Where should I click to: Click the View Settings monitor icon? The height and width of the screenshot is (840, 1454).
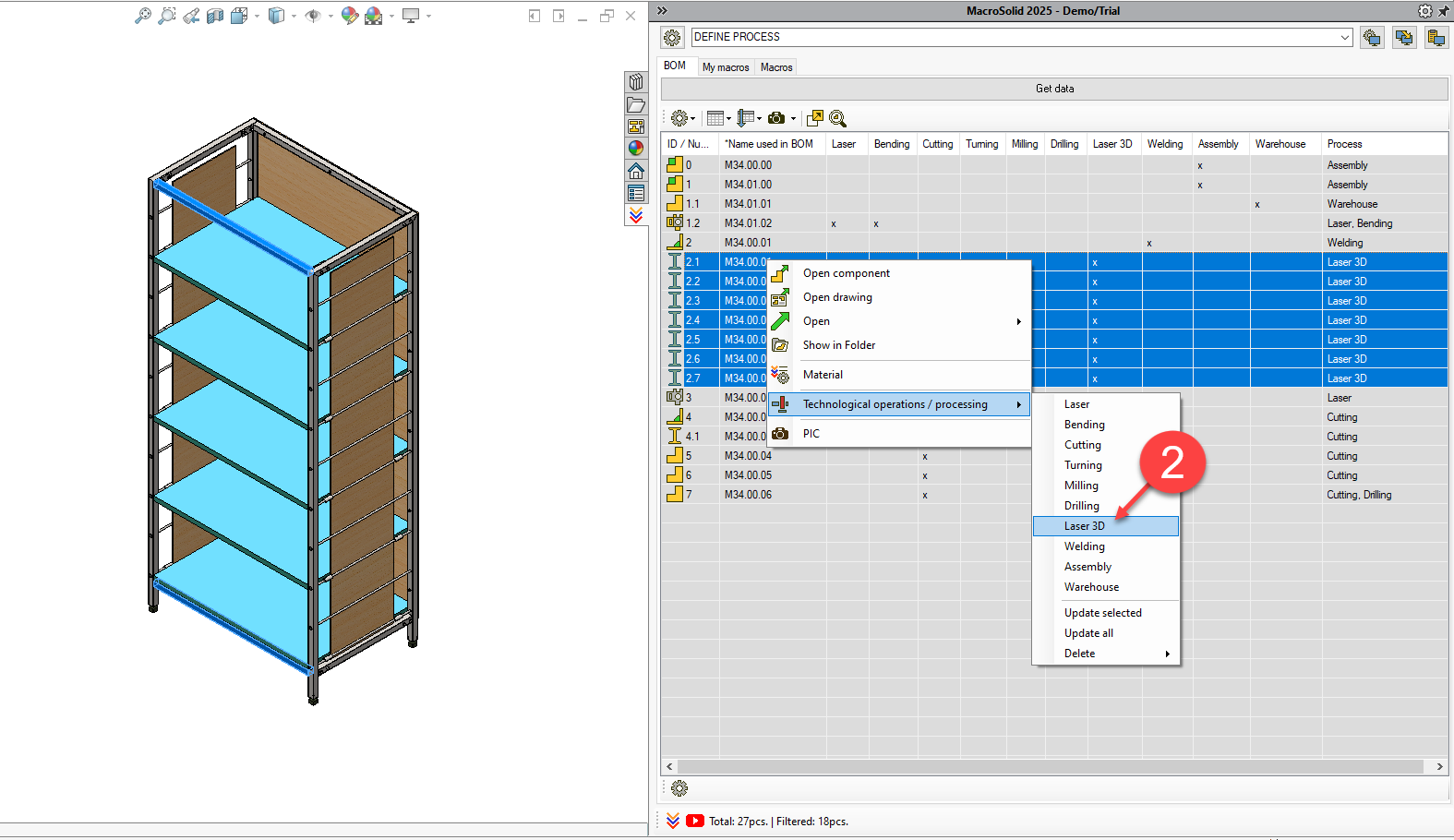click(x=411, y=16)
